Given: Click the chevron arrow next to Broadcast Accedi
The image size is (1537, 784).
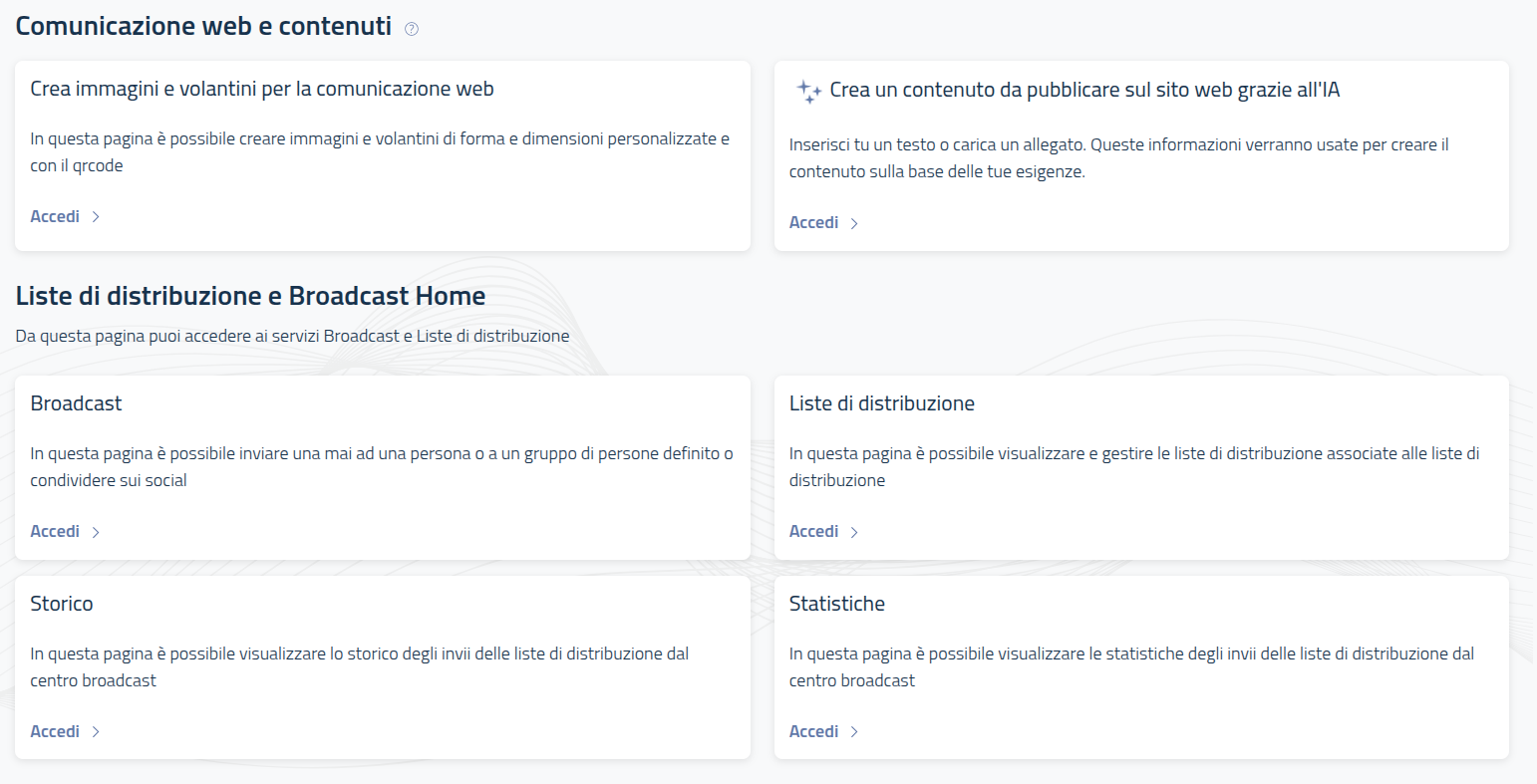Looking at the screenshot, I should pyautogui.click(x=96, y=532).
